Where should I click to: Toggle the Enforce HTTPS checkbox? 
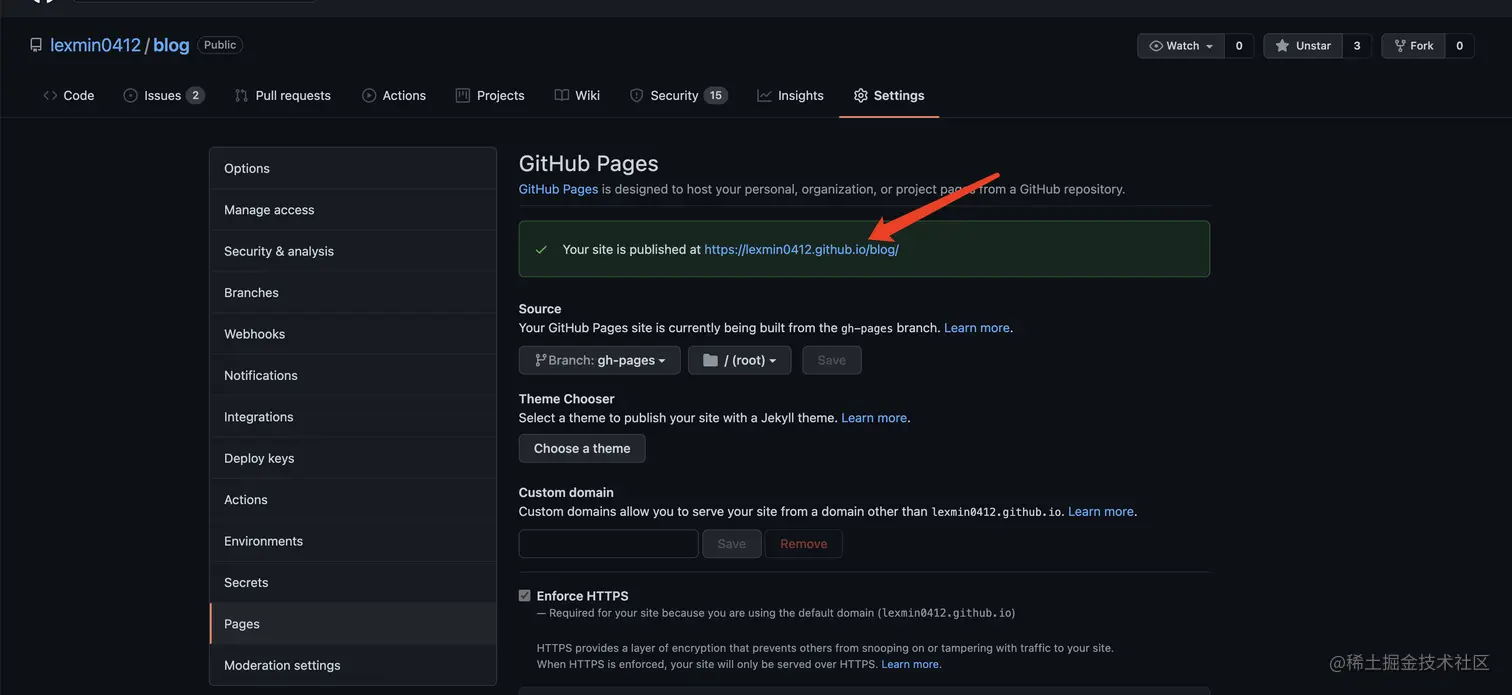click(525, 596)
